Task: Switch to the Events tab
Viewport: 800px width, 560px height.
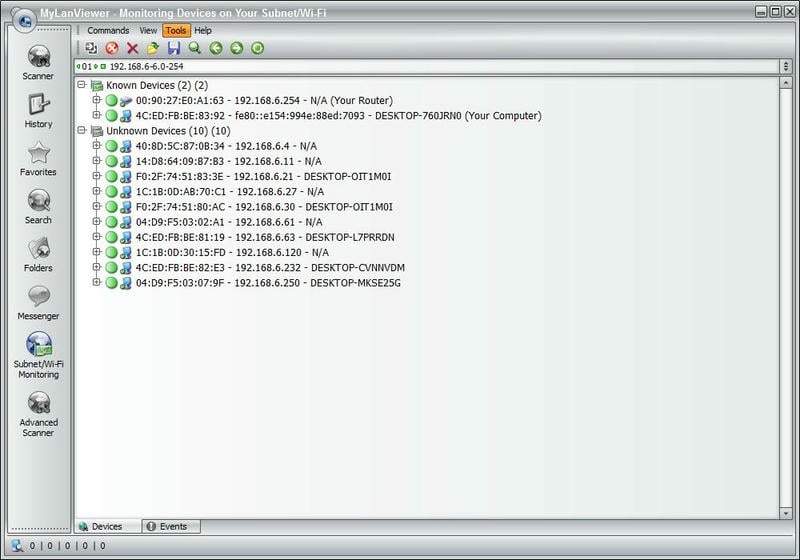Action: (x=171, y=526)
